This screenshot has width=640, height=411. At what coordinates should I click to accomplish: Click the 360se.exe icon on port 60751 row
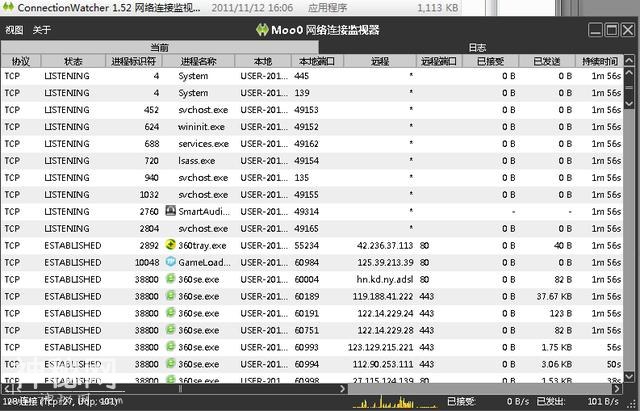[x=171, y=329]
